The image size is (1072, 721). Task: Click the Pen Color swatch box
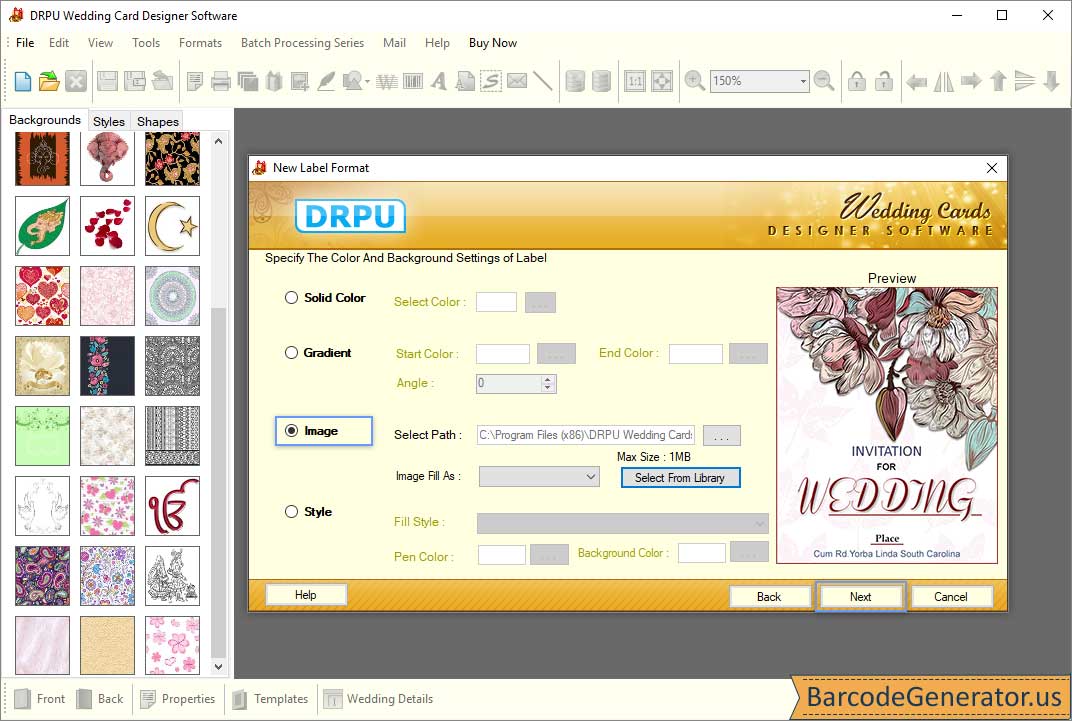(x=502, y=555)
